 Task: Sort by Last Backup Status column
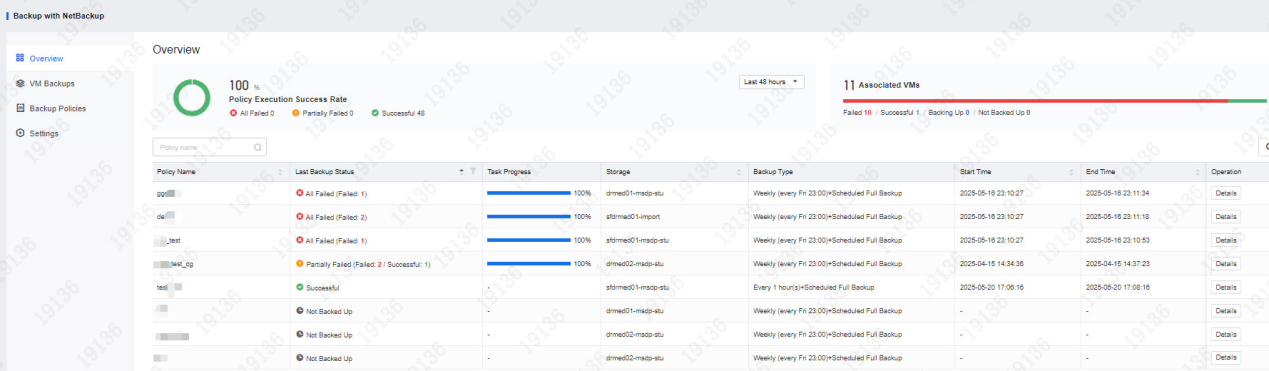pyautogui.click(x=461, y=172)
